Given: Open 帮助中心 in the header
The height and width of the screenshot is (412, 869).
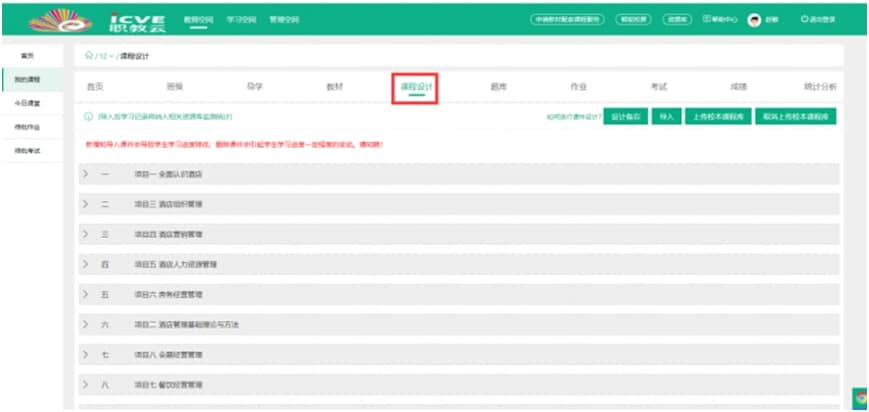Looking at the screenshot, I should [720, 19].
